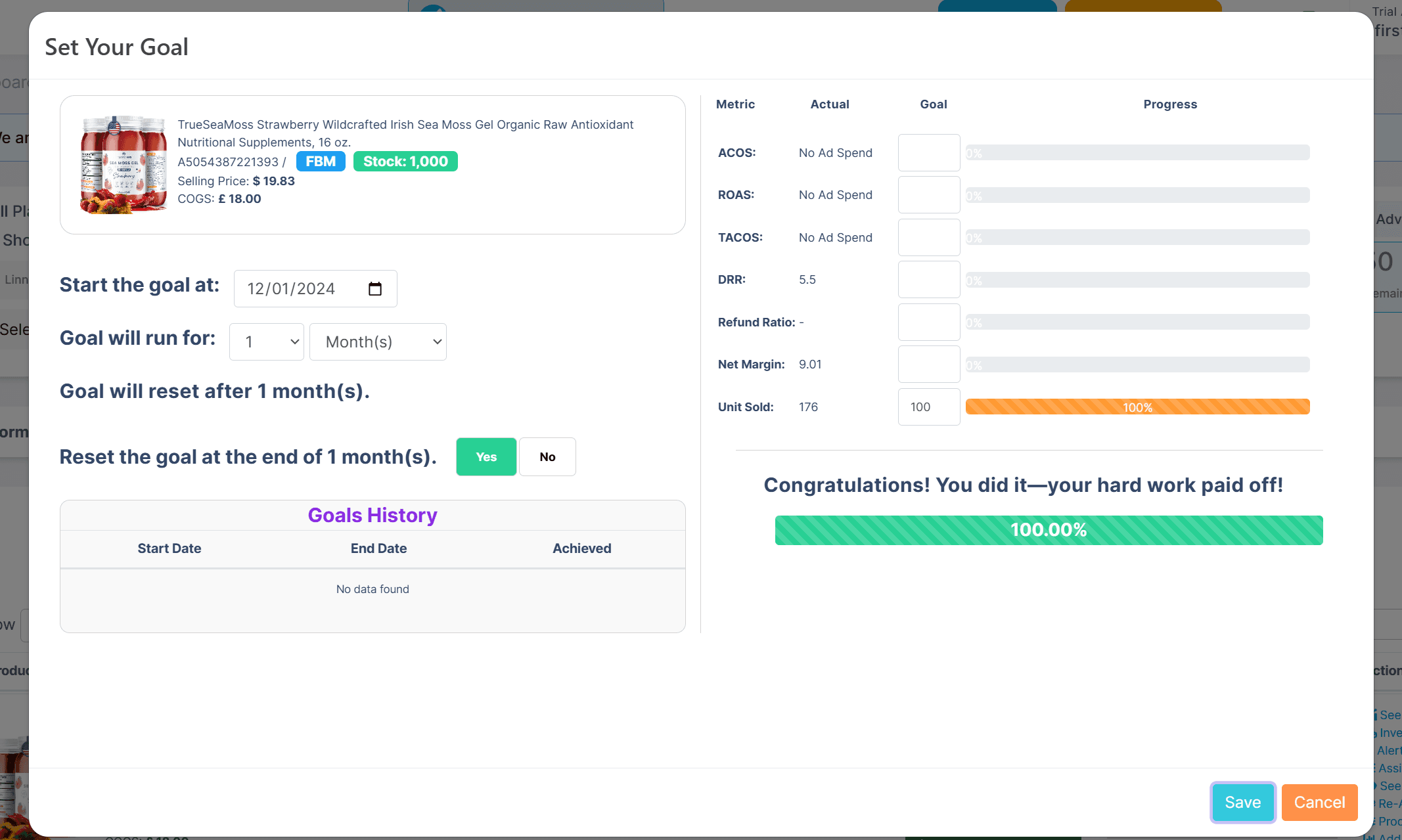This screenshot has height=840, width=1402.
Task: Open the duration number dropdown
Action: pyautogui.click(x=267, y=342)
